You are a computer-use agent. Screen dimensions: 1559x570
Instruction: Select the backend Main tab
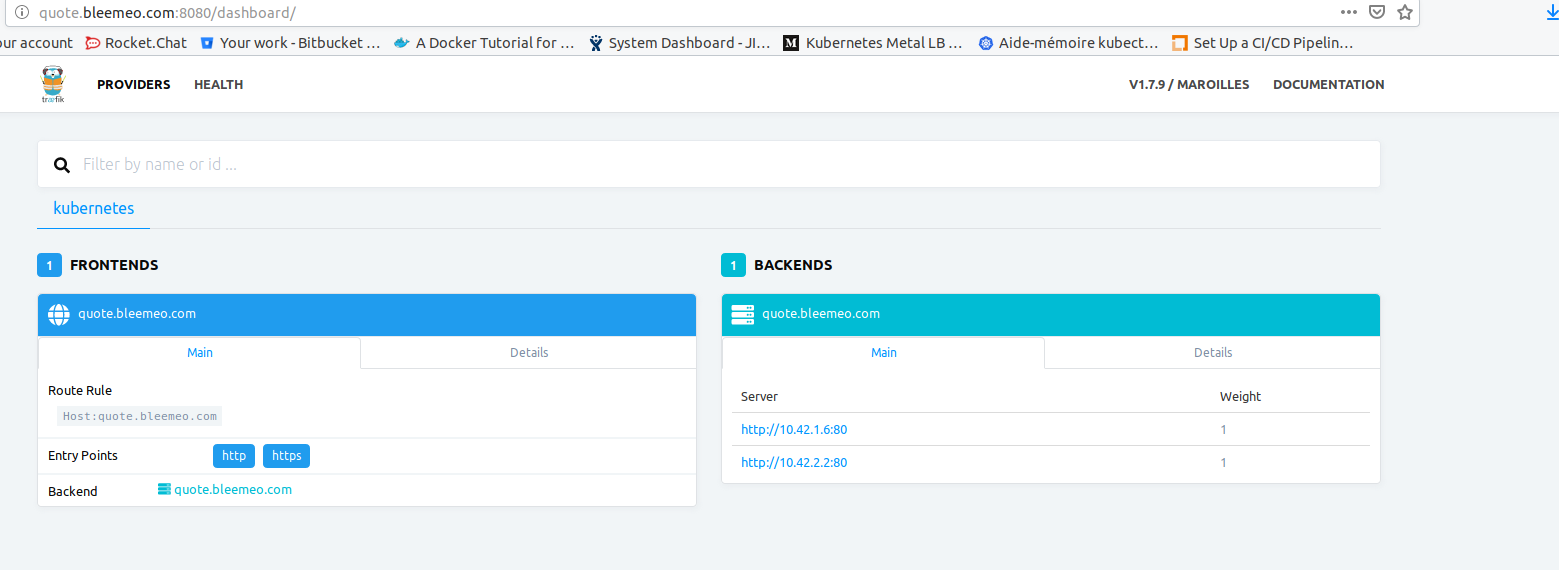(884, 353)
